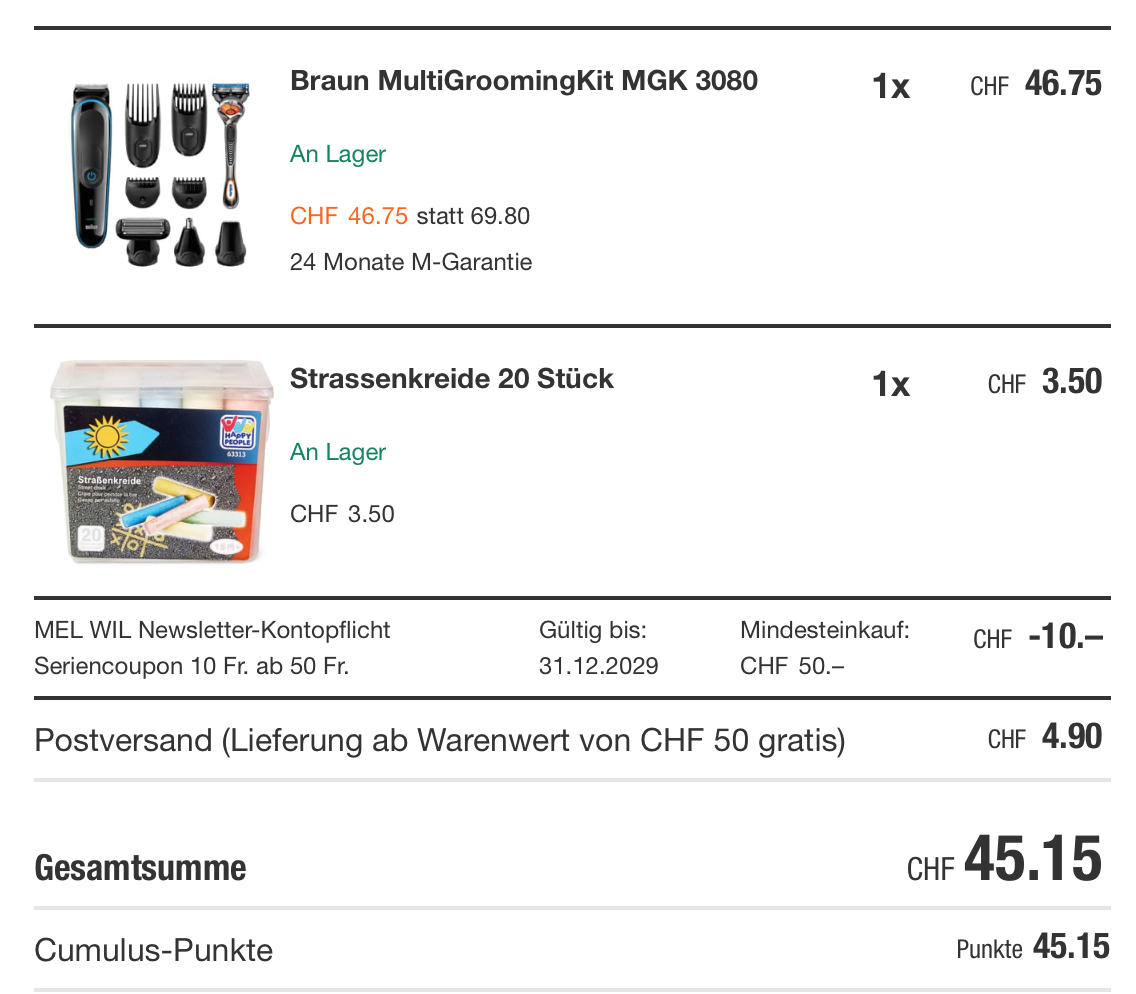Click An Lager status under Braun kit

(338, 154)
